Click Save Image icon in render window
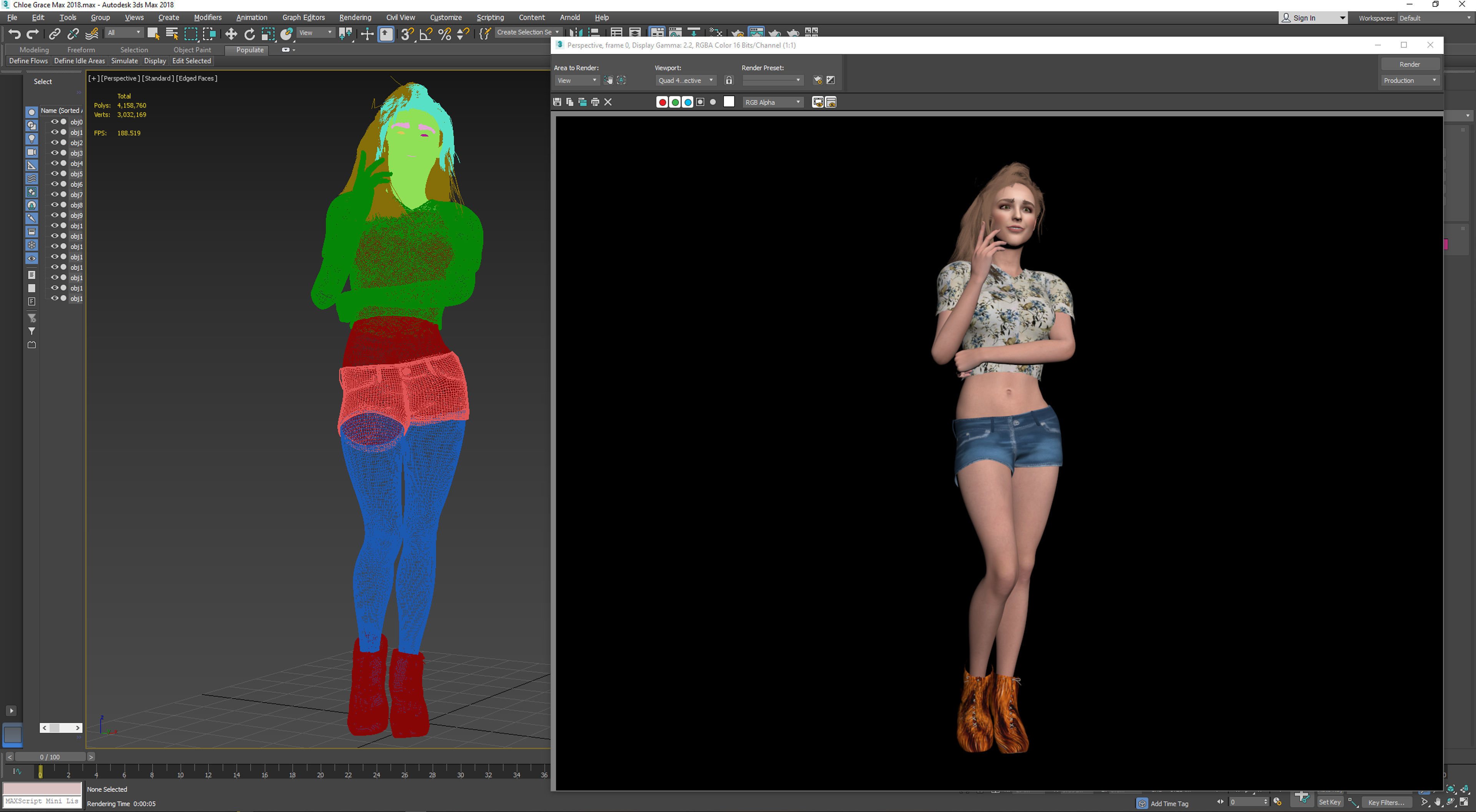Image resolution: width=1476 pixels, height=812 pixels. (x=557, y=102)
